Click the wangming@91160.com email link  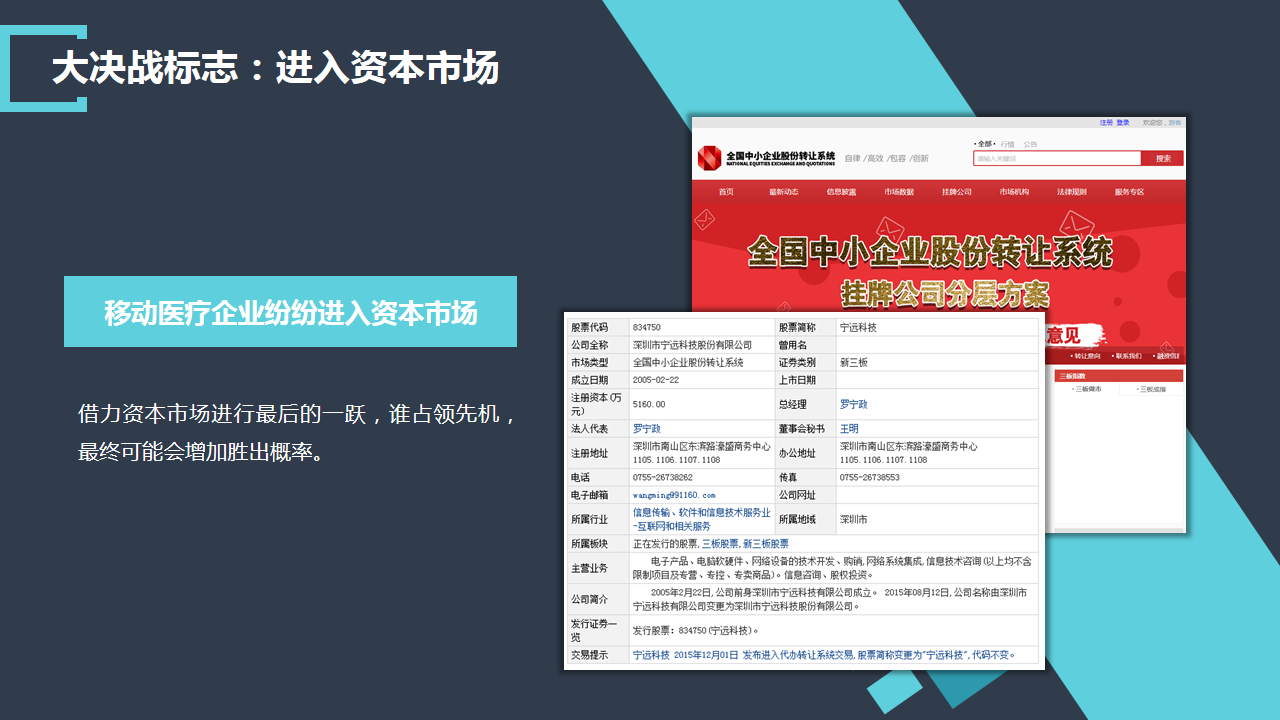pyautogui.click(x=674, y=495)
